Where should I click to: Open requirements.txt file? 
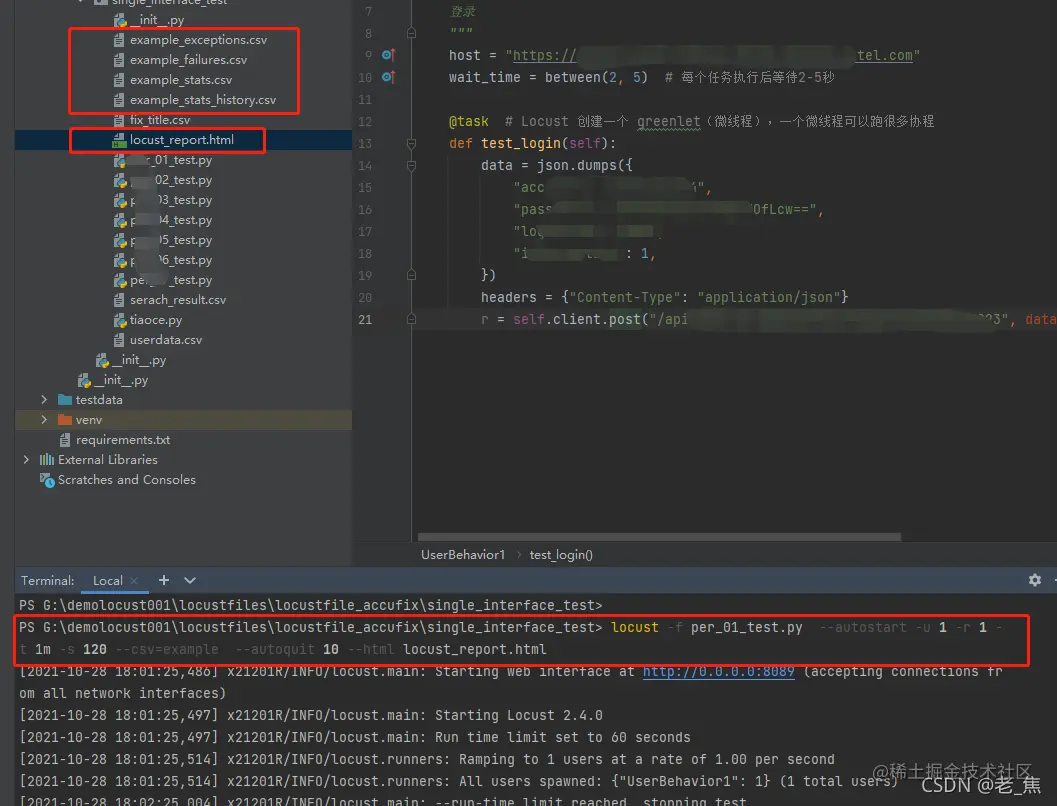click(123, 440)
